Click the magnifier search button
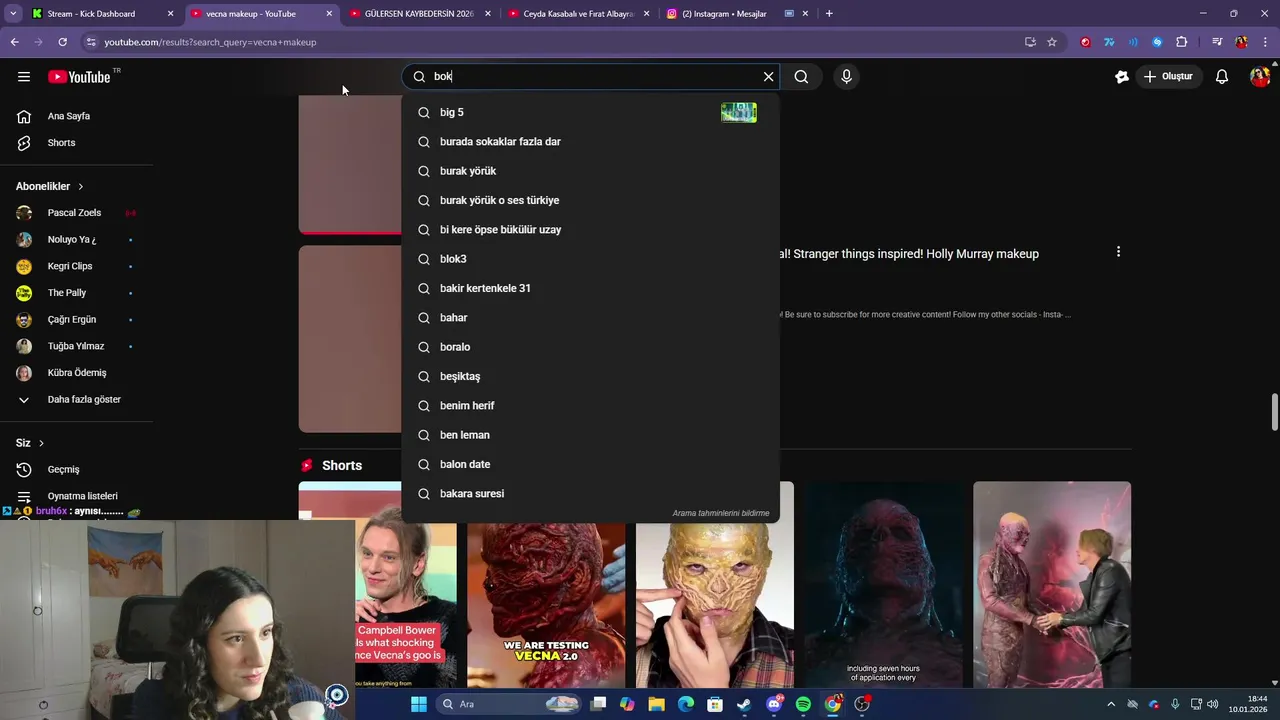The width and height of the screenshot is (1280, 720). 801,77
